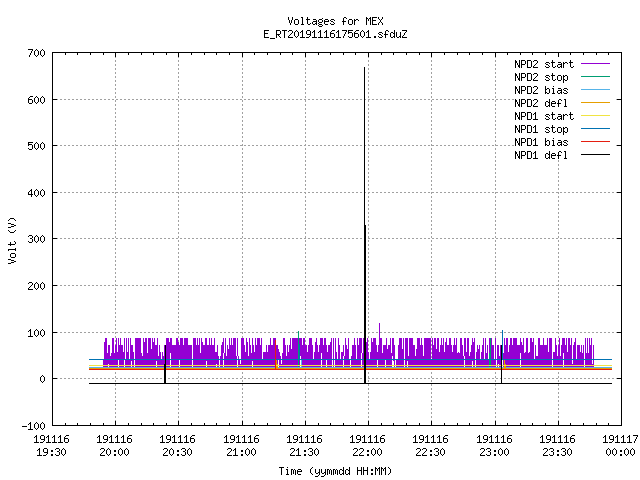This screenshot has height=480, width=640.
Task: Click the black NPD1 defl legend line
Action: [x=595, y=155]
